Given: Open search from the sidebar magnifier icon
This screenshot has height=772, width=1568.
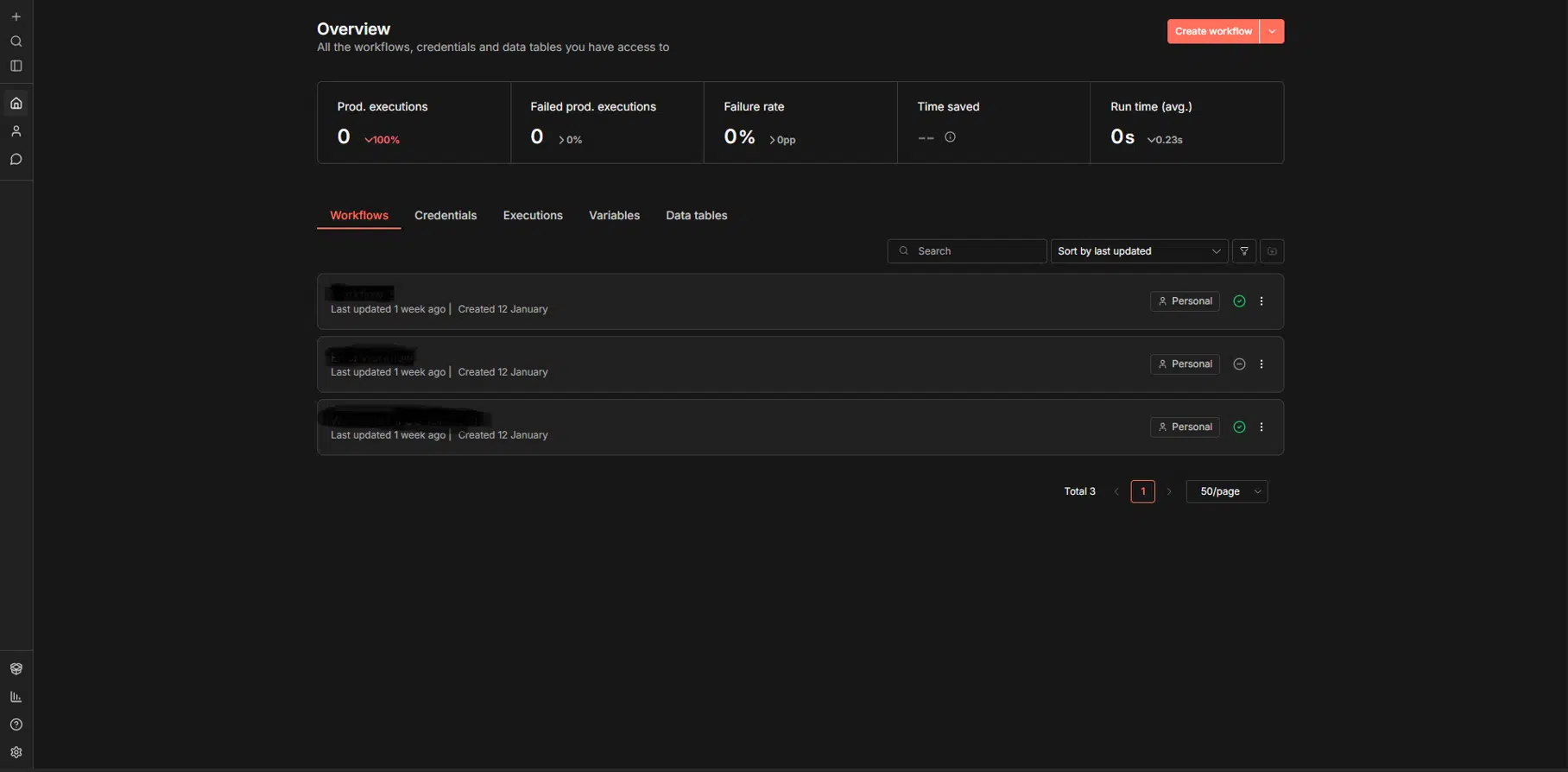Looking at the screenshot, I should (x=16, y=41).
